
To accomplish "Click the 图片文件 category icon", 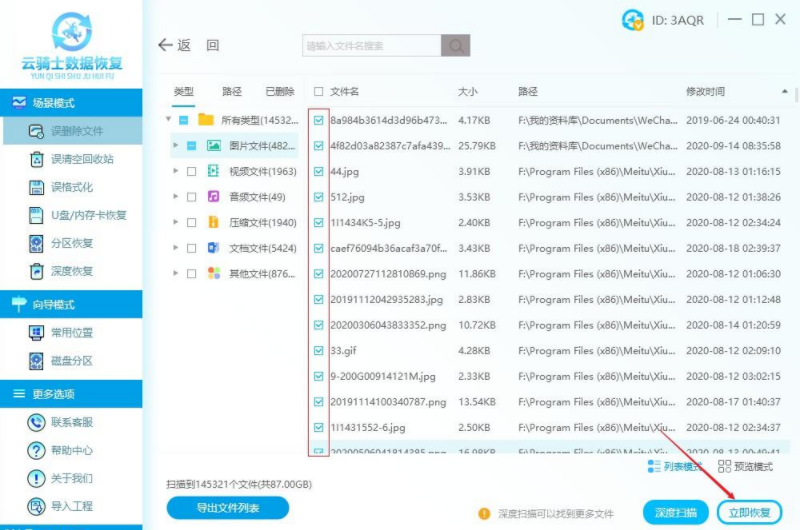I will (x=214, y=146).
